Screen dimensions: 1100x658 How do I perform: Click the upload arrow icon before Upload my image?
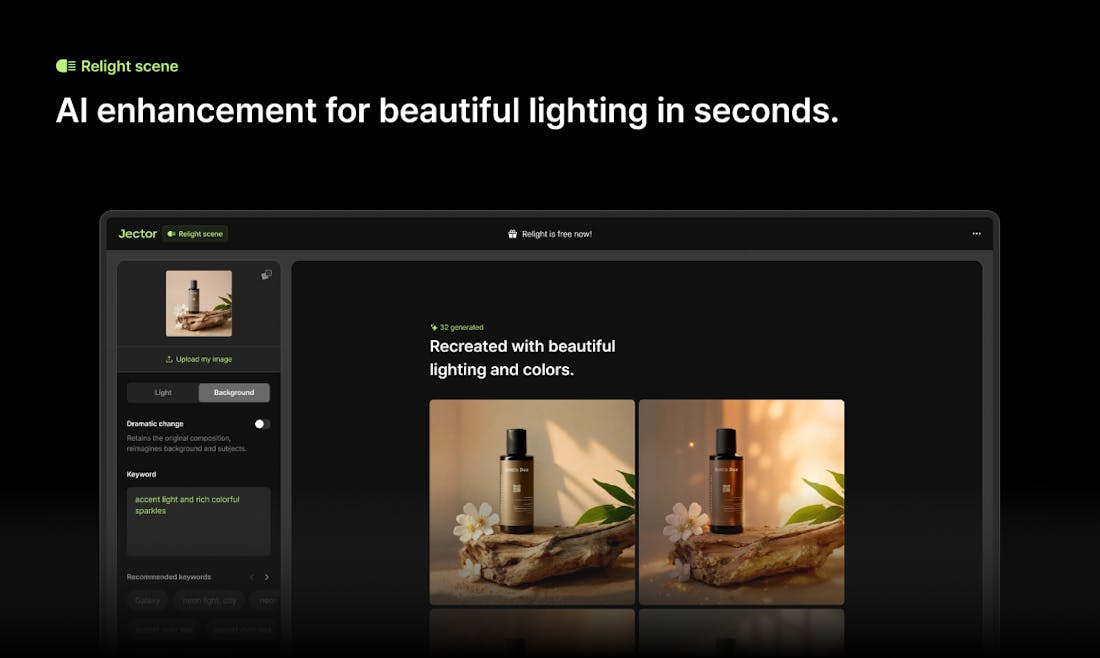169,359
